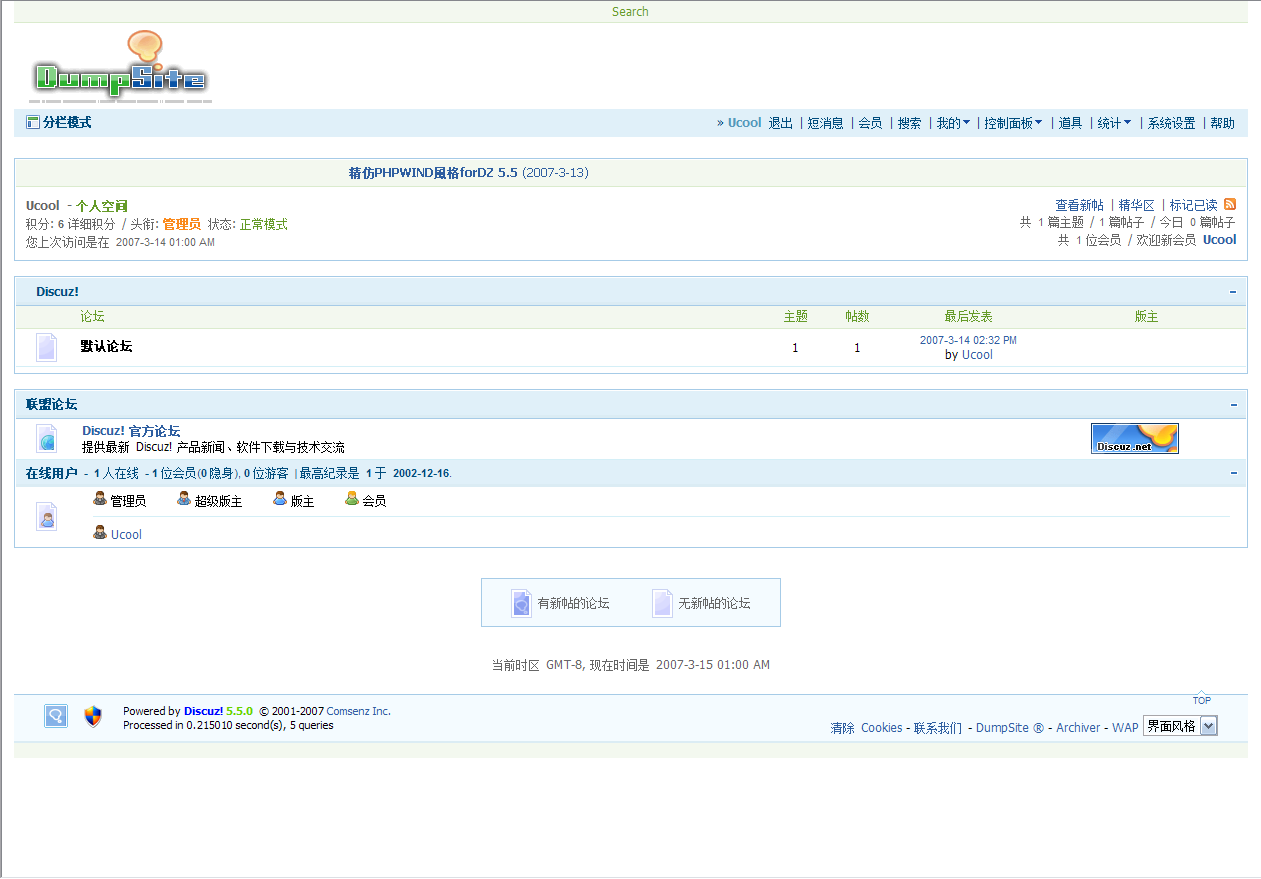Image resolution: width=1261 pixels, height=879 pixels.
Task: Click the Search link at top
Action: point(630,12)
